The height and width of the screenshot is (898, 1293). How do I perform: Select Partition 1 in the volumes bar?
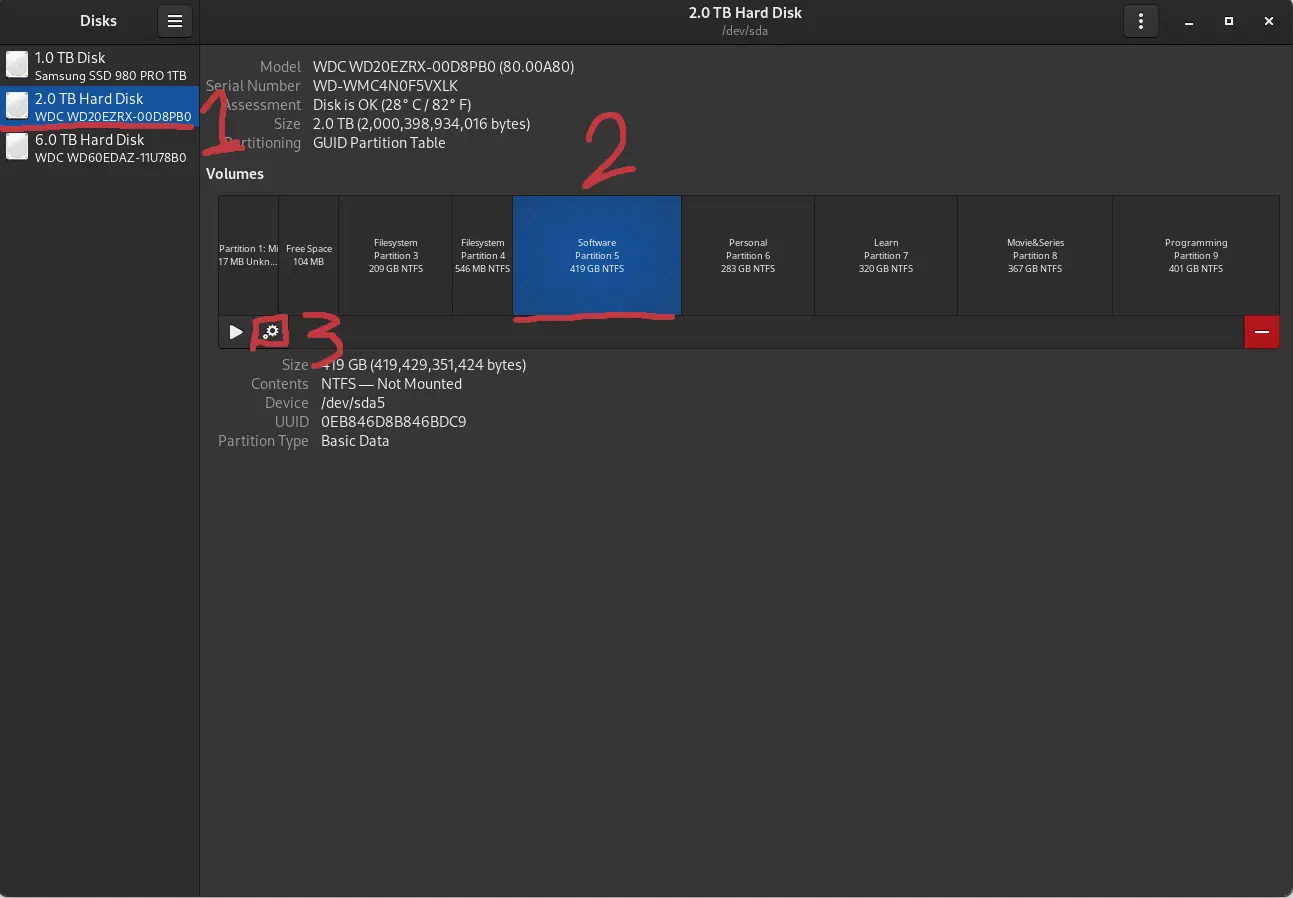(247, 255)
